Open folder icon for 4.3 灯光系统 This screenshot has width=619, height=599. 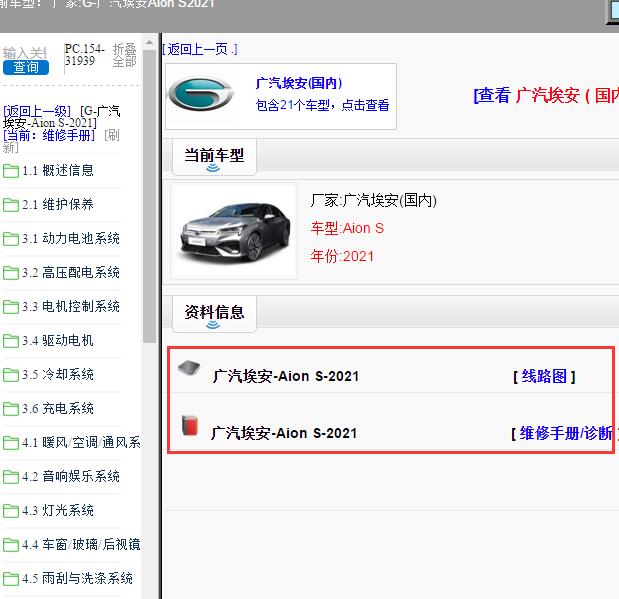pos(11,511)
